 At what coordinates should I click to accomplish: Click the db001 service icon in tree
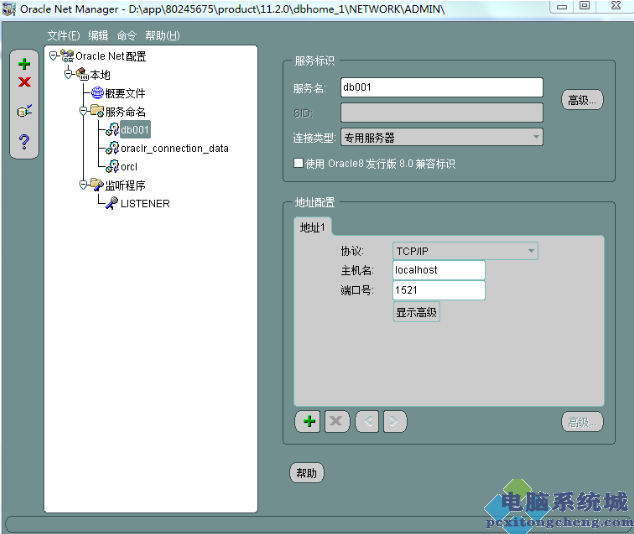[x=112, y=130]
